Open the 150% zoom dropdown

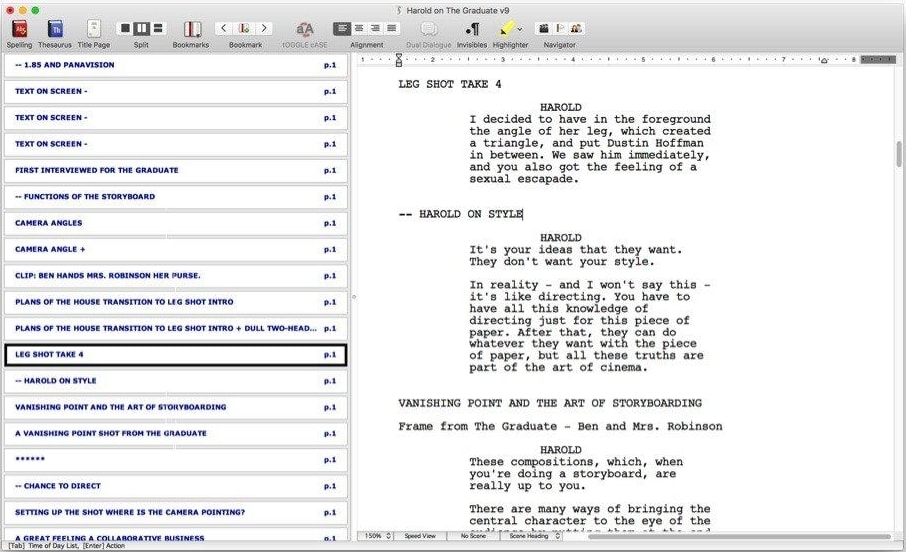(x=378, y=536)
